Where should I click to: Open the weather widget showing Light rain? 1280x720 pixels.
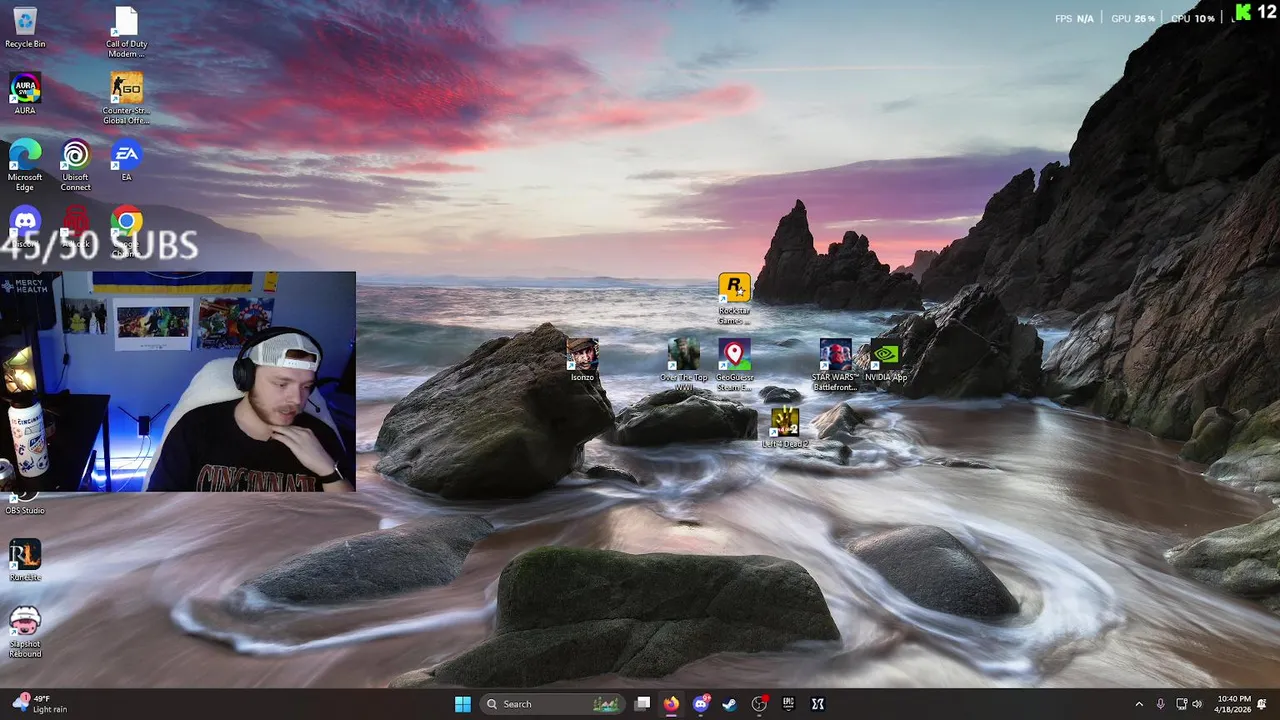click(38, 704)
